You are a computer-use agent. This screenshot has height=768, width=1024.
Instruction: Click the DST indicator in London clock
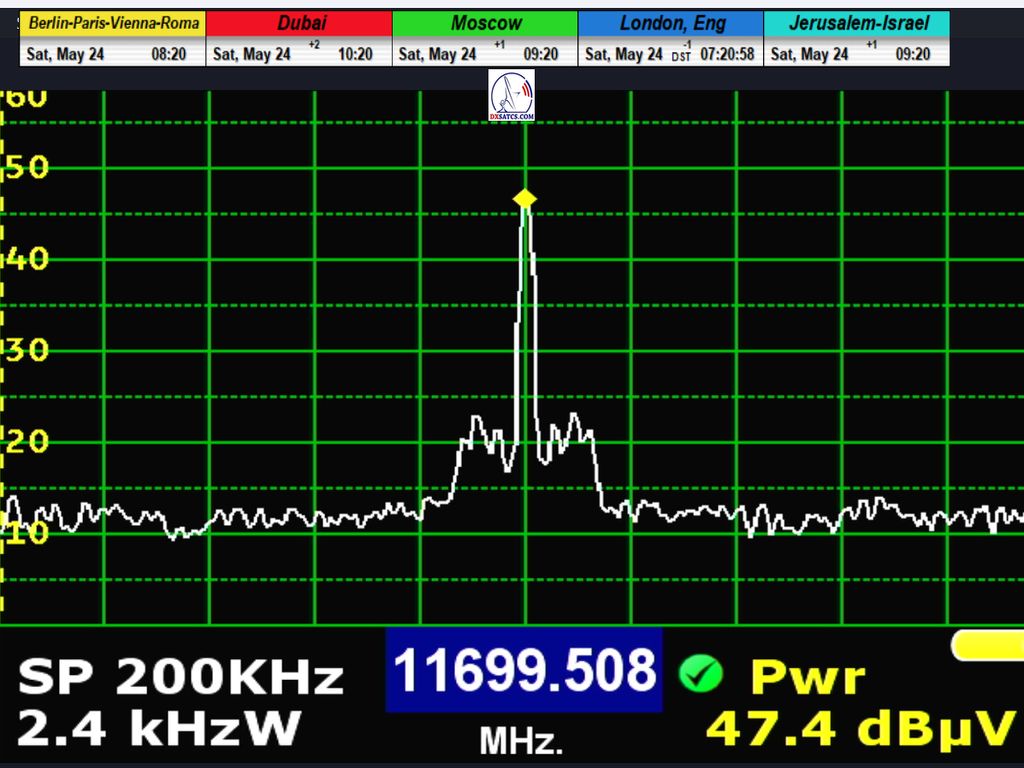click(x=680, y=58)
